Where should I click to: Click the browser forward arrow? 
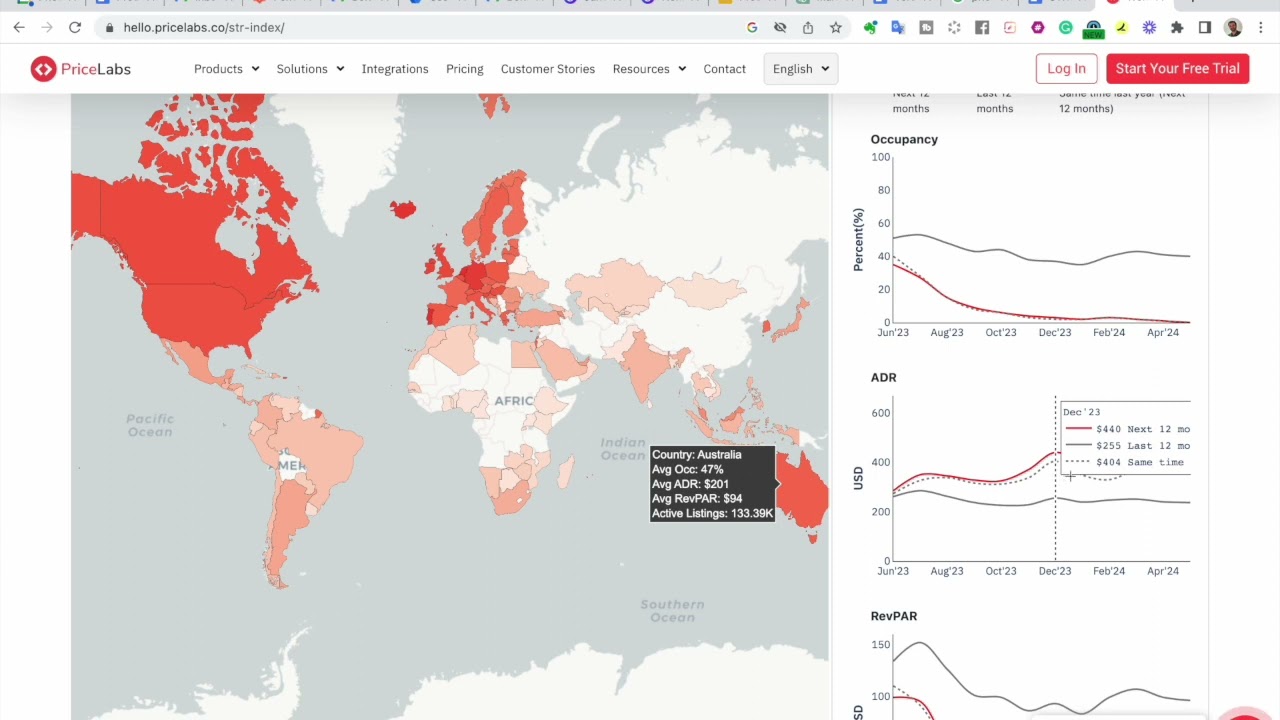click(46, 27)
